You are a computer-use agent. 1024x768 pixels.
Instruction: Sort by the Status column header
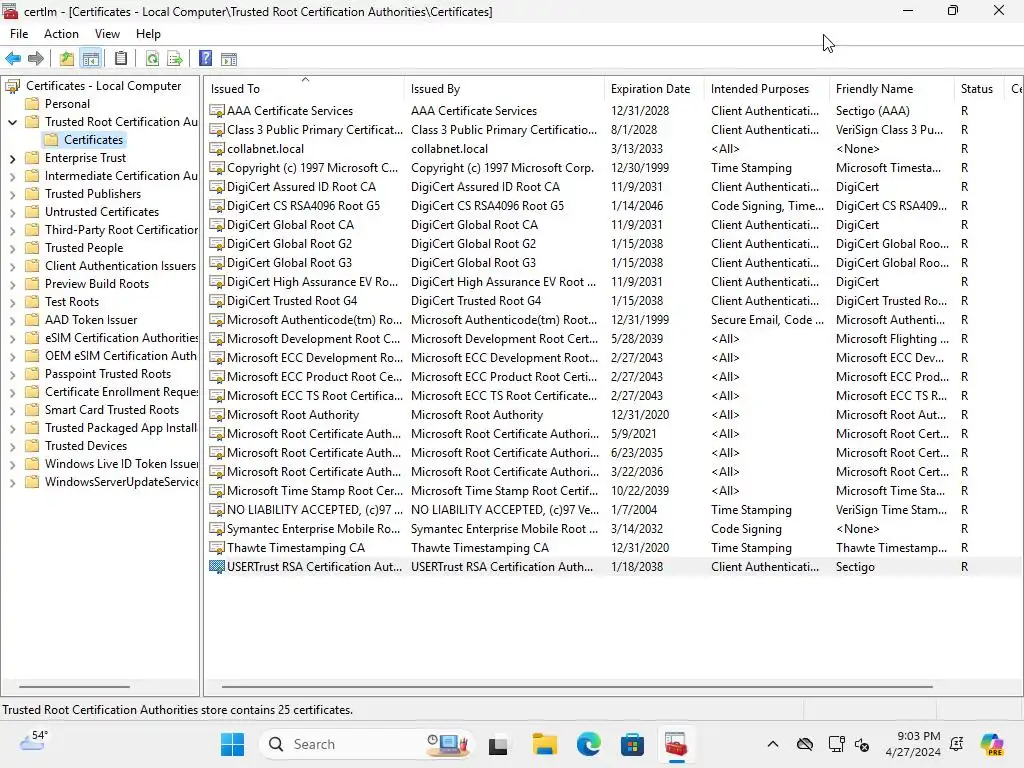(x=978, y=89)
